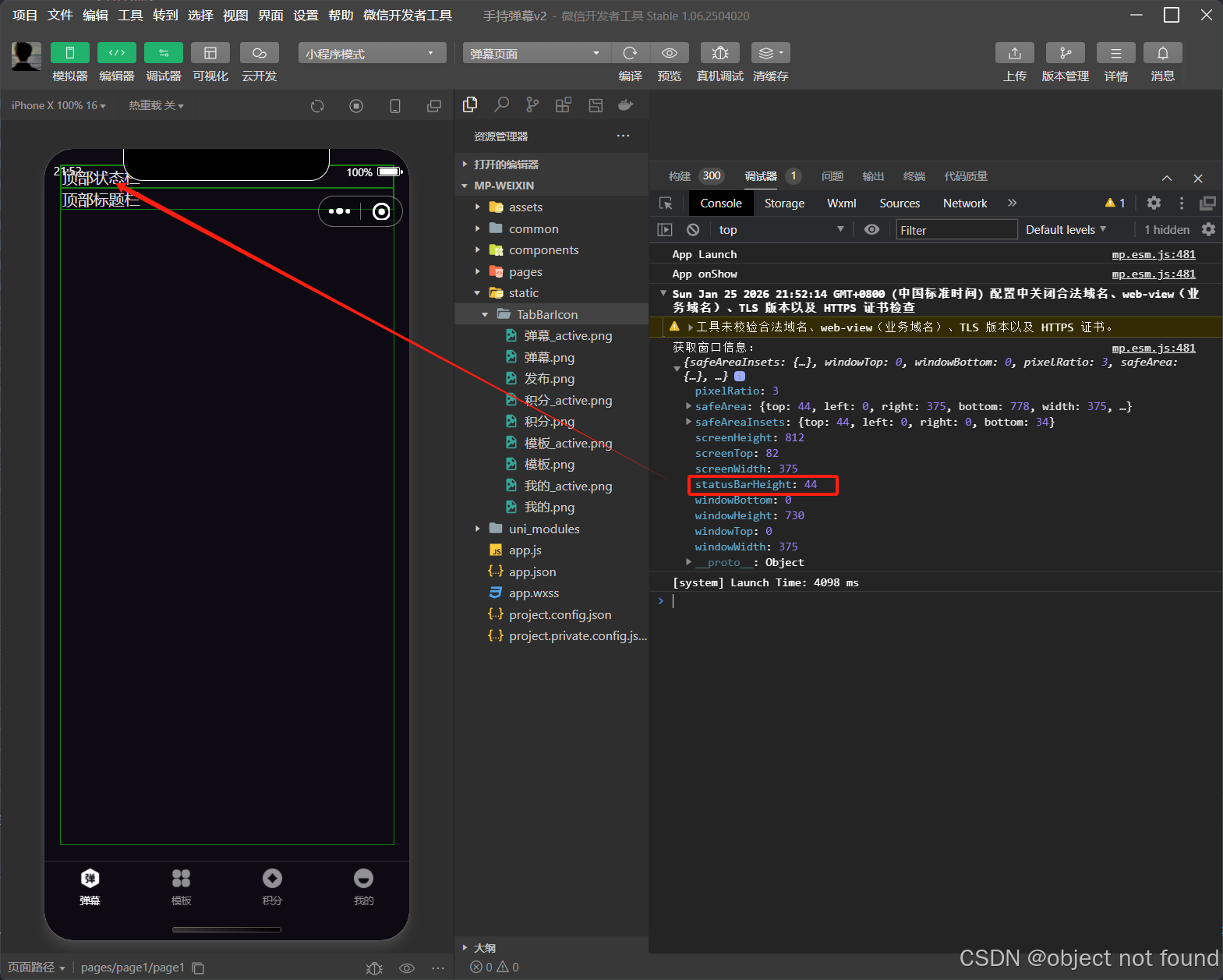Screen dimensions: 1223x980
Task: Click the simulator stop record icon
Action: point(356,106)
